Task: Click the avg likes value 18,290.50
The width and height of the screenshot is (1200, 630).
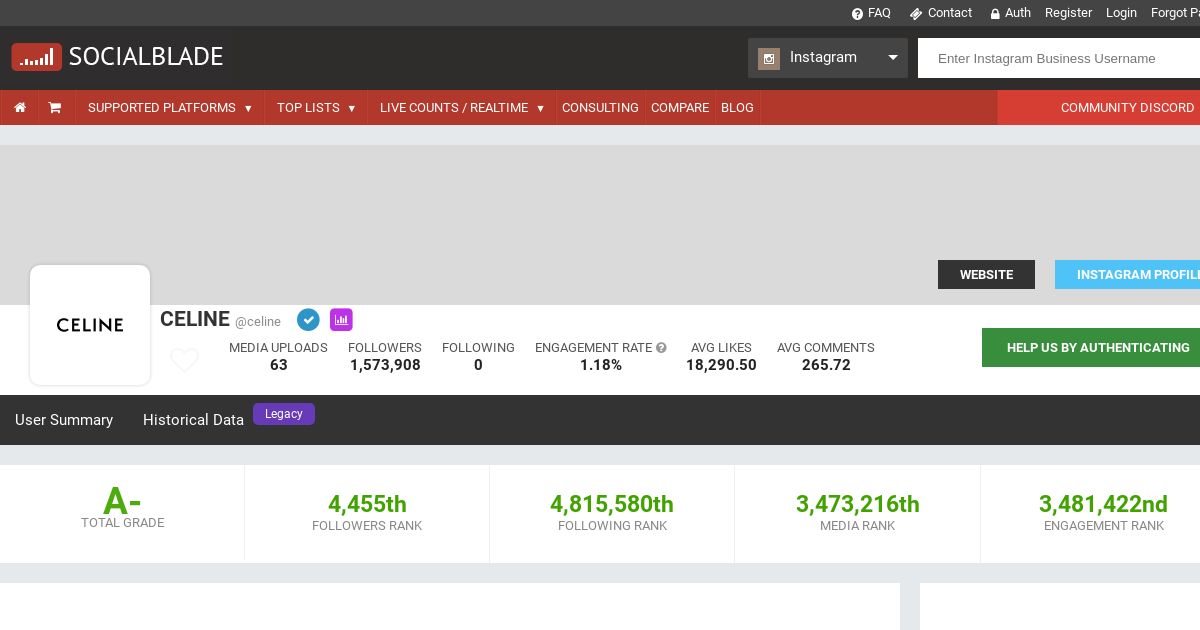Action: coord(721,365)
